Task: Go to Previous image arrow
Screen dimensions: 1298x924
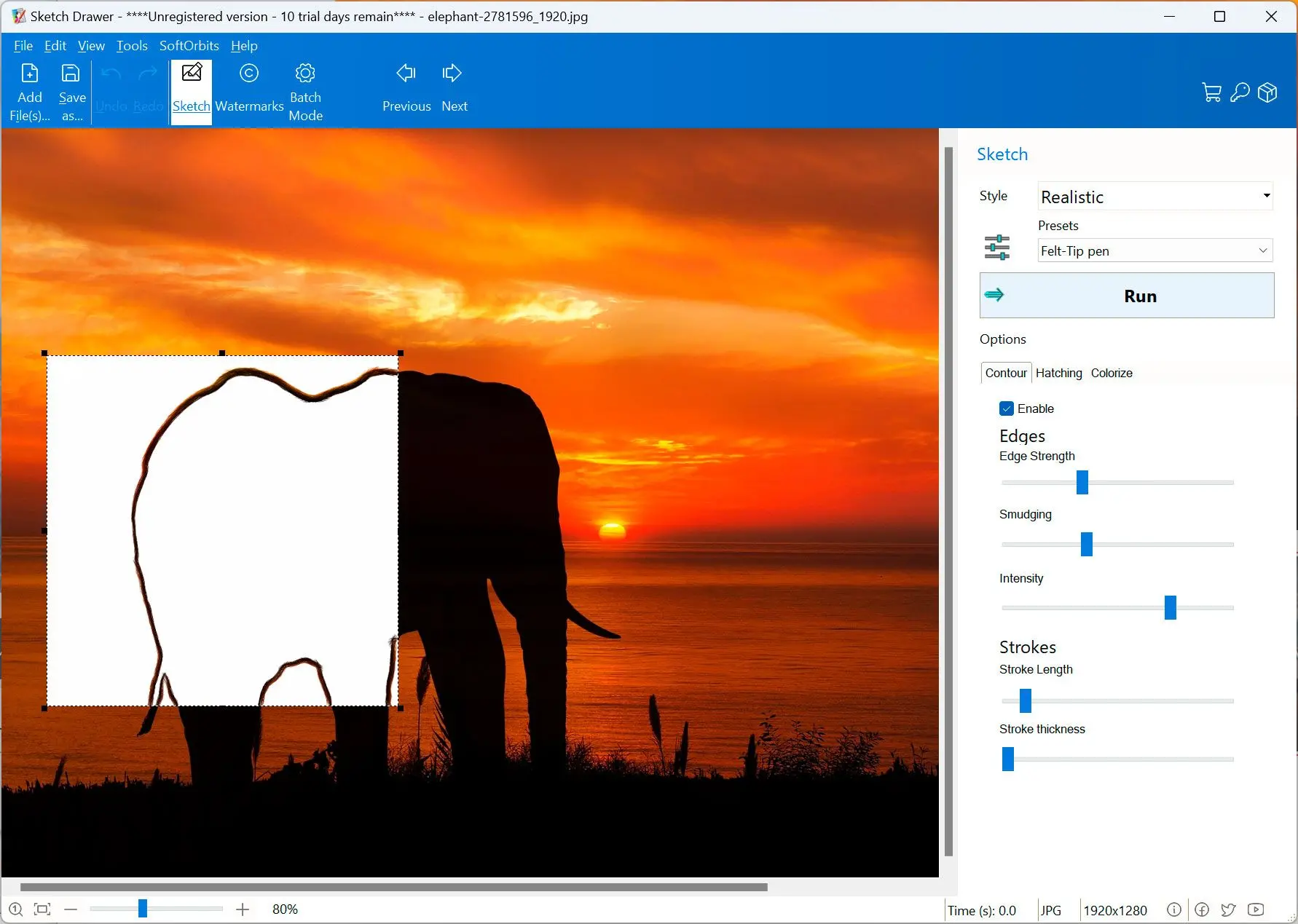Action: click(406, 73)
